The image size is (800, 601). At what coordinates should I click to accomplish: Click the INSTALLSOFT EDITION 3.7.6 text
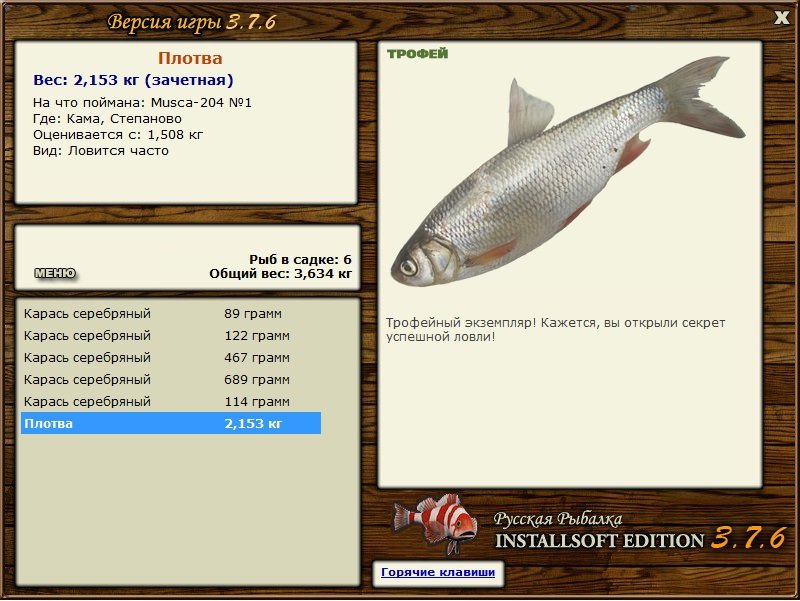pos(640,540)
